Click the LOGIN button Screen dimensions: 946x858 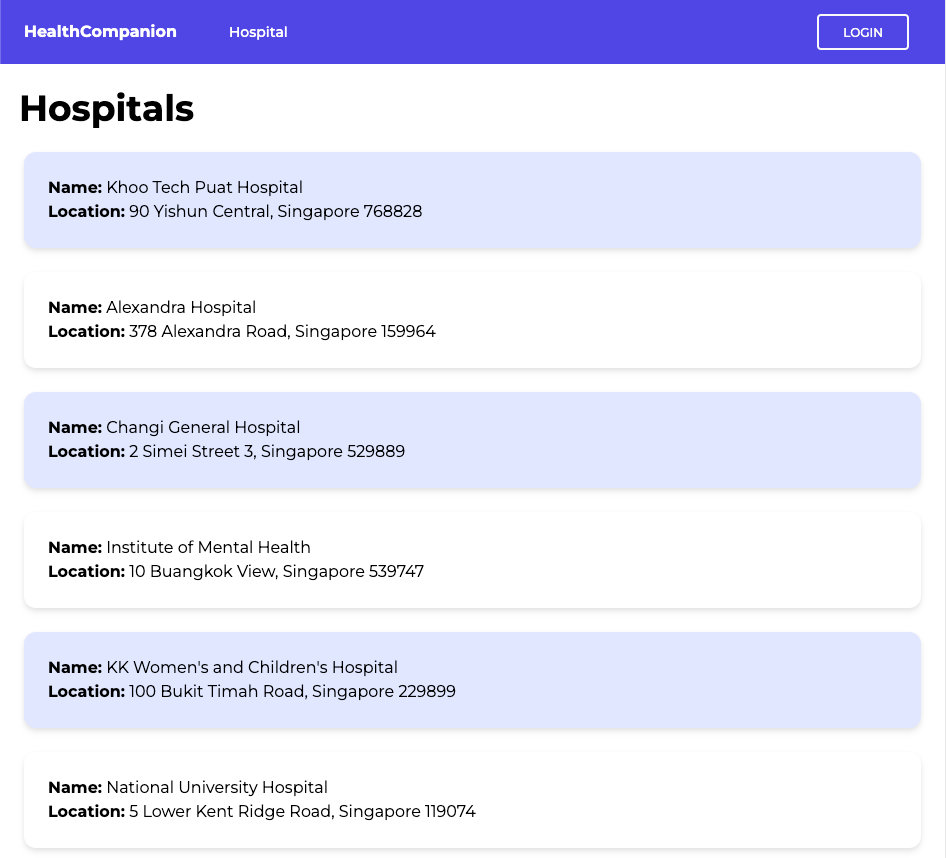[862, 32]
